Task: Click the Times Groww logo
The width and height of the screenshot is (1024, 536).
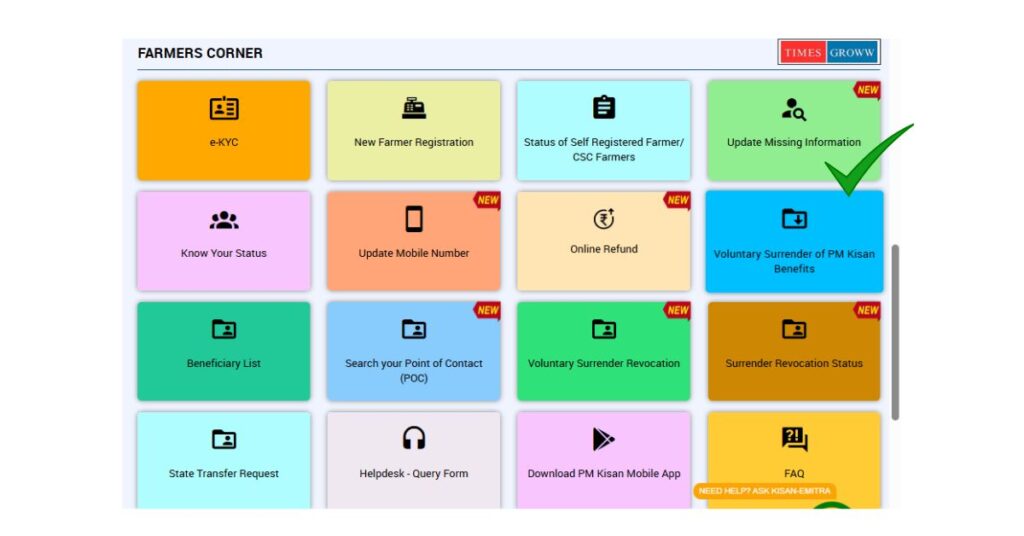Action: (x=828, y=53)
